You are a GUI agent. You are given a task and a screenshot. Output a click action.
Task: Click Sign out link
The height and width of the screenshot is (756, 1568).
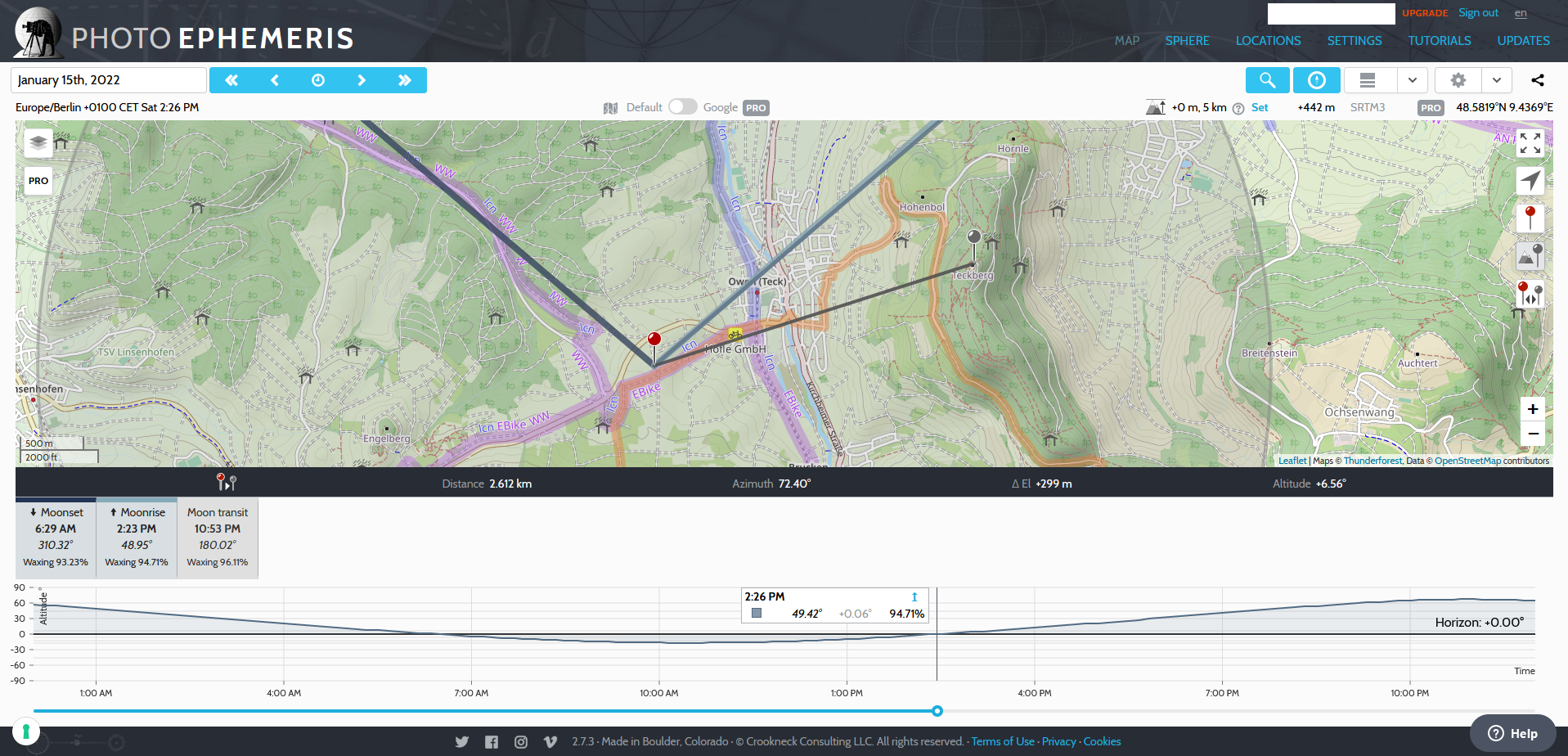pyautogui.click(x=1478, y=13)
